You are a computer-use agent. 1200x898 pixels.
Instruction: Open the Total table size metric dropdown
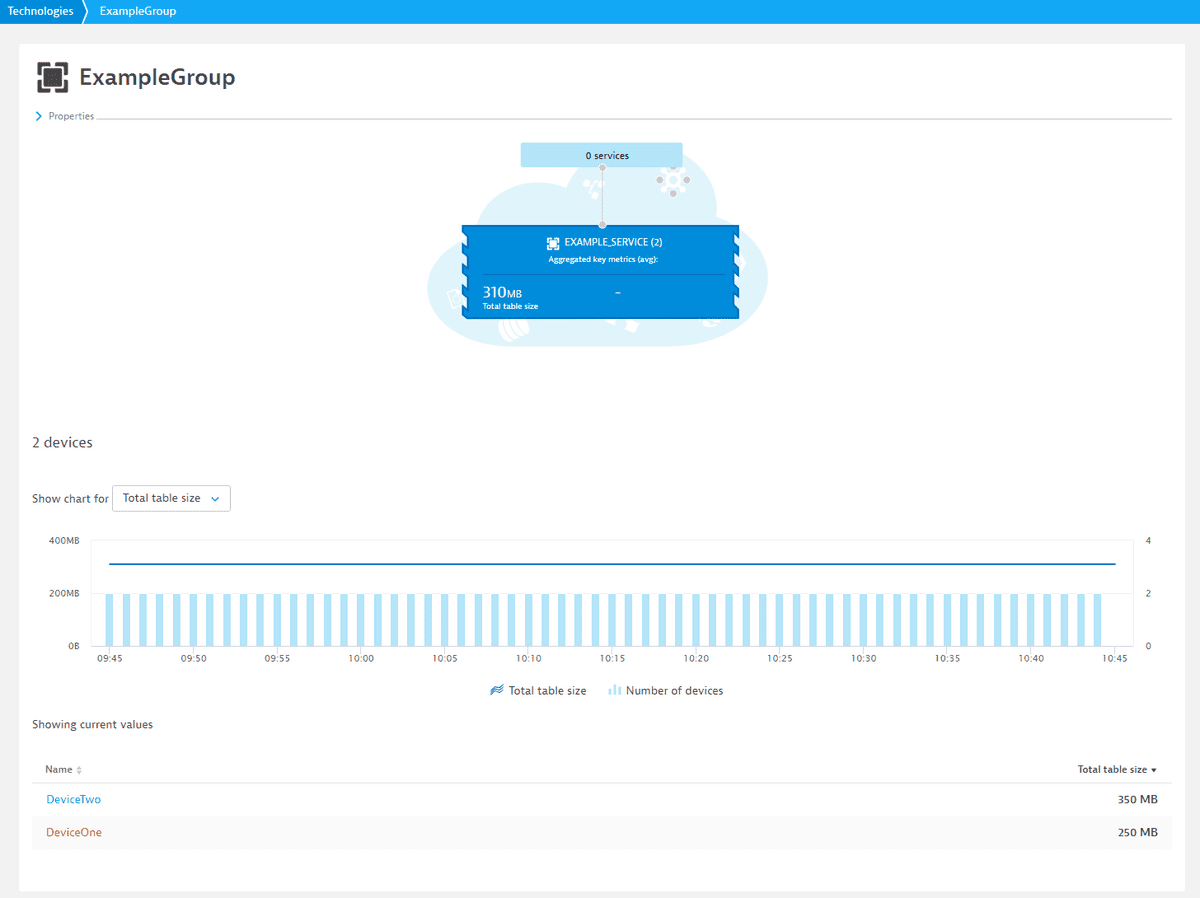(x=170, y=497)
